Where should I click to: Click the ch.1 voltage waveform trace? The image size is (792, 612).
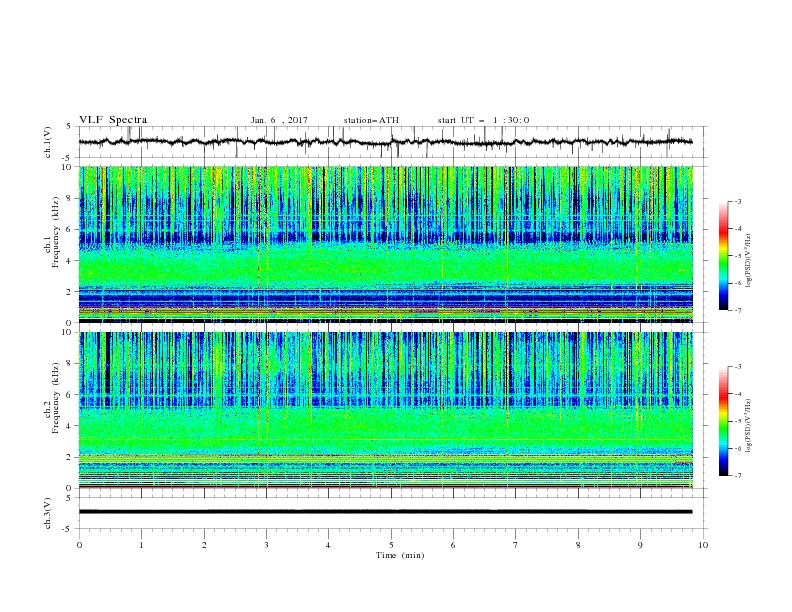point(385,142)
